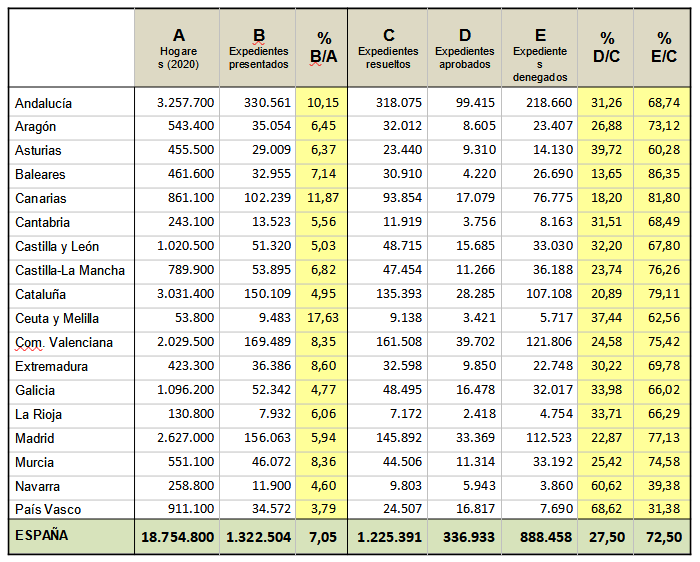Select Navarra approved value 5.943
This screenshot has width=700, height=562.
click(x=479, y=486)
